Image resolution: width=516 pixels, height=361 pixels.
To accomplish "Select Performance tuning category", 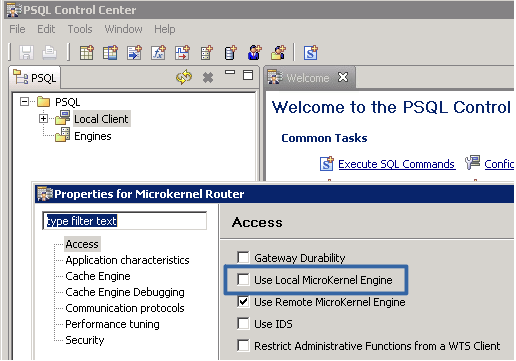I will [112, 324].
